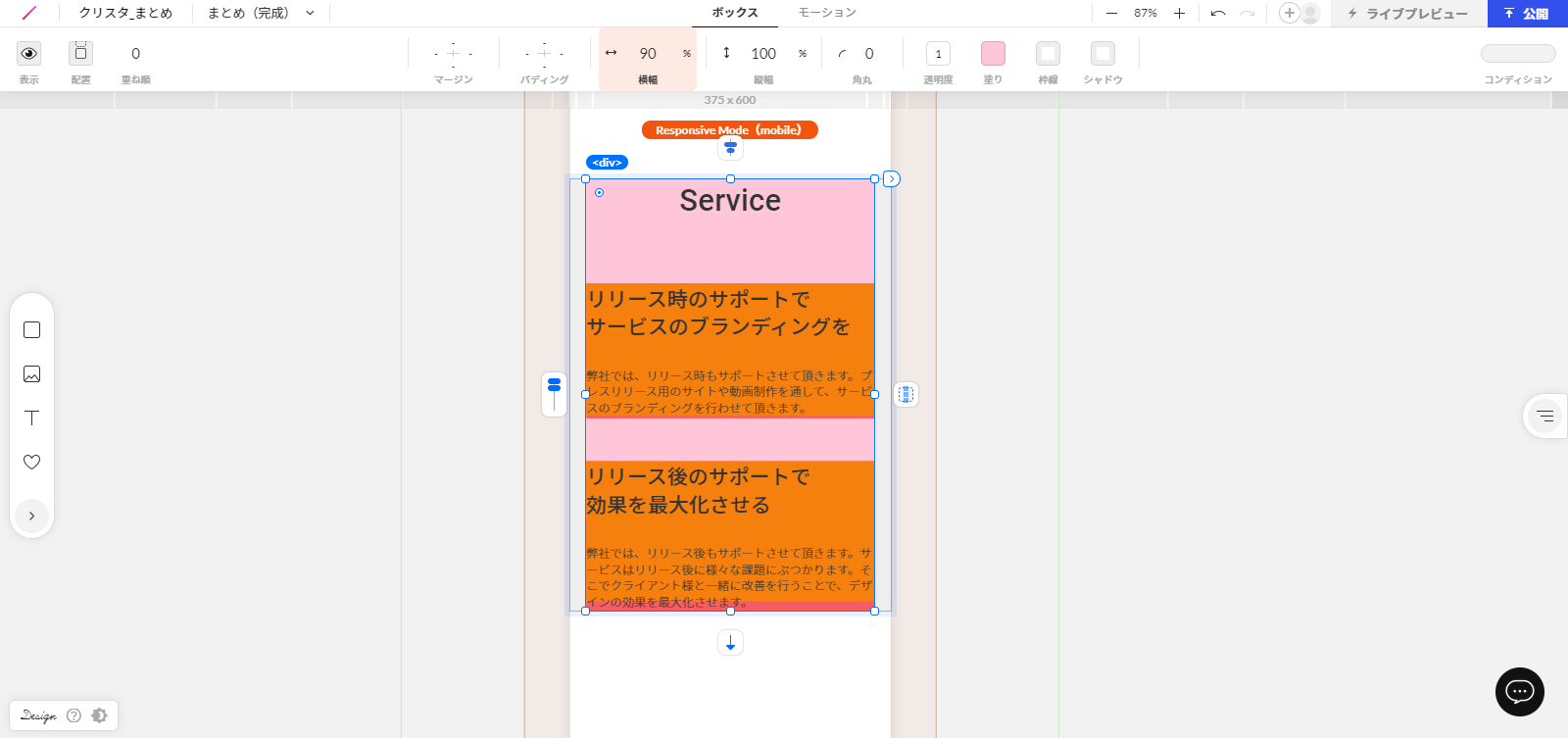Open the パディング padding control

coord(544,53)
